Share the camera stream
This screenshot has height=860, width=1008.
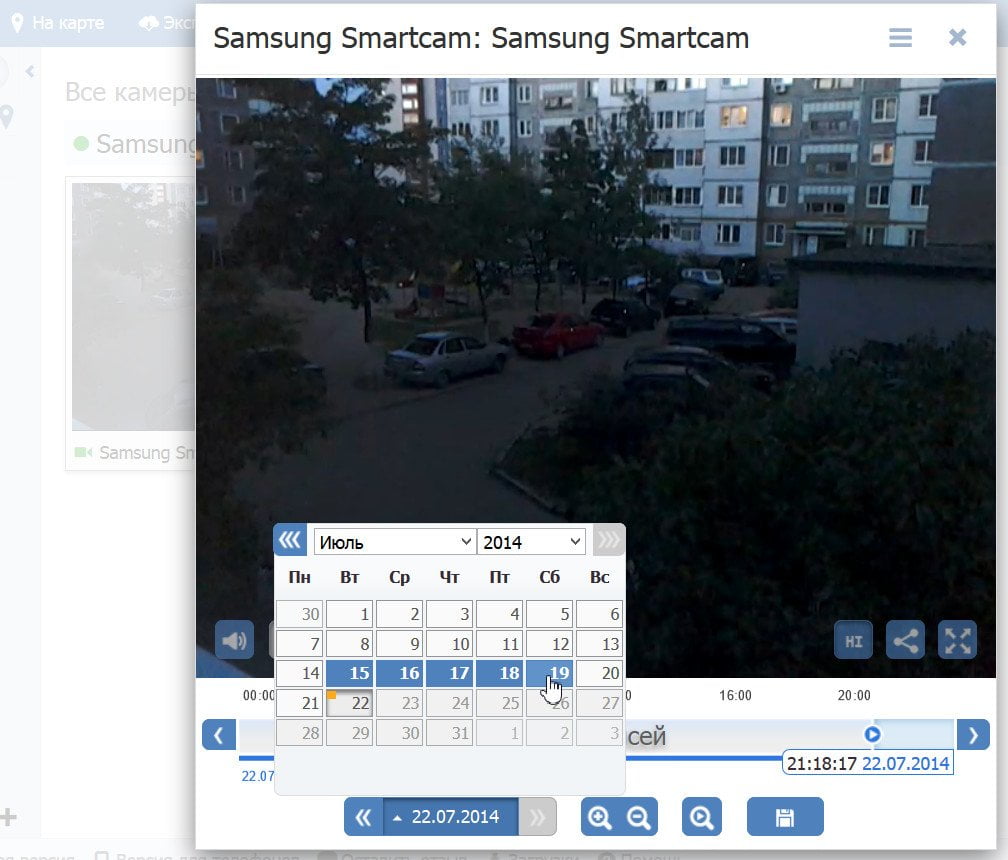coord(905,640)
